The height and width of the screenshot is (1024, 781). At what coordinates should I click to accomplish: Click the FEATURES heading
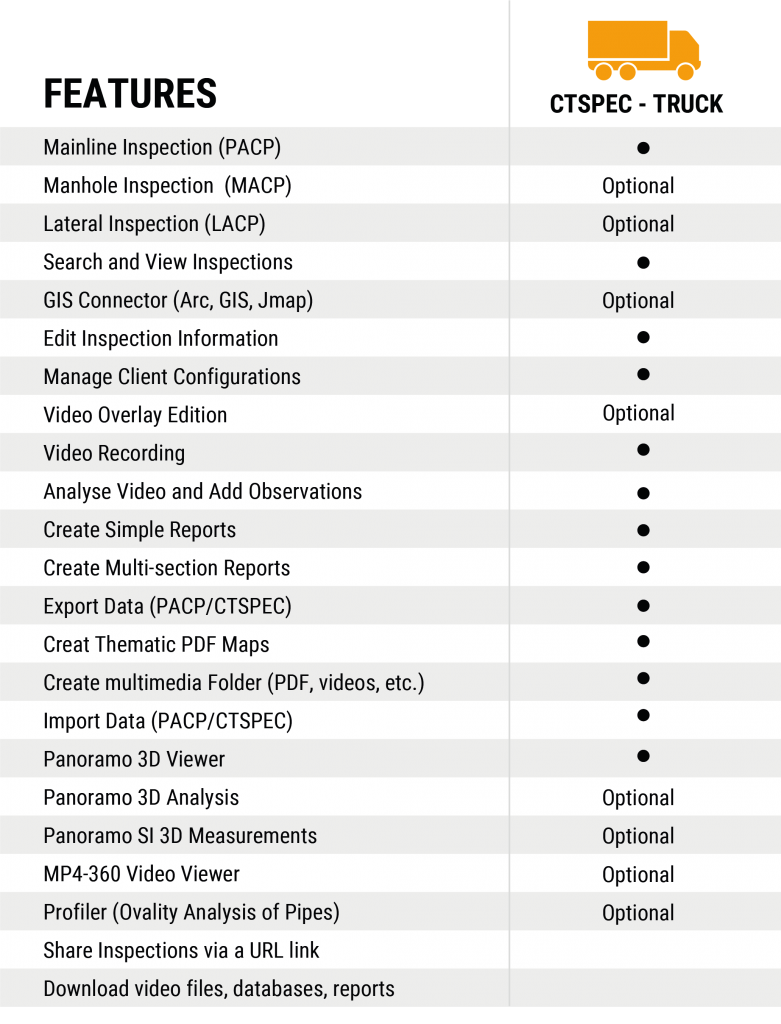click(x=130, y=94)
